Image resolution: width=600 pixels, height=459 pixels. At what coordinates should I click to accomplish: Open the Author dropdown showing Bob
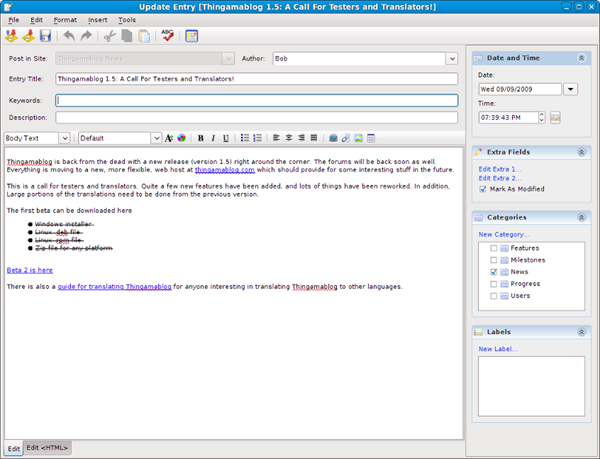(x=450, y=59)
